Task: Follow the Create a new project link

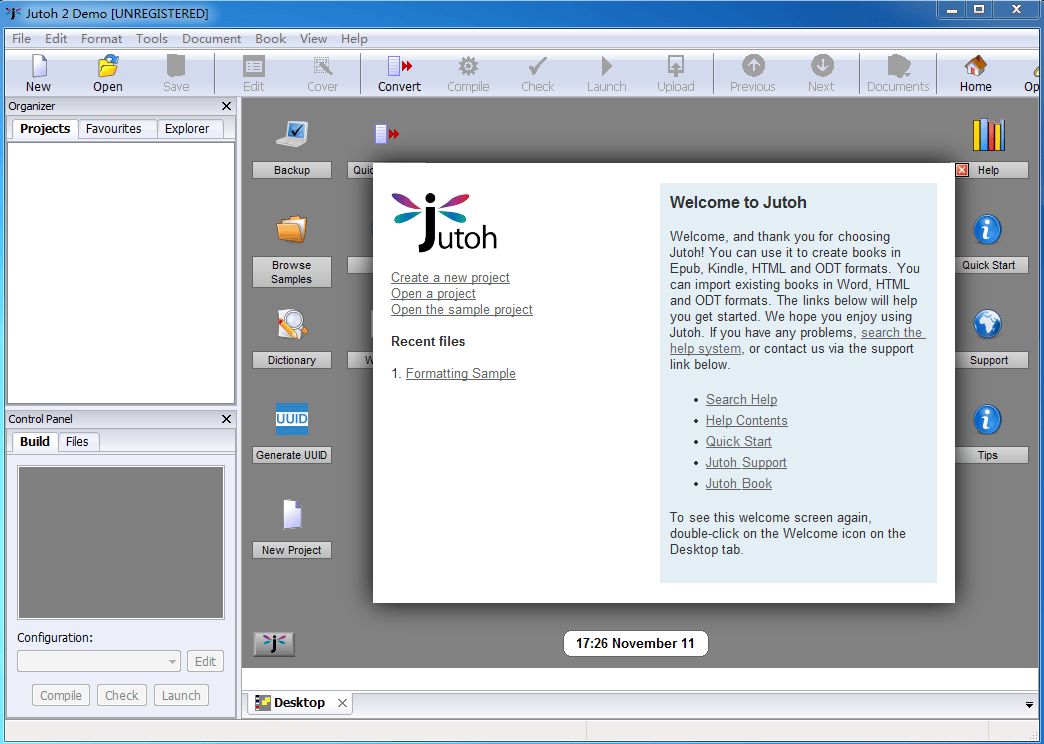Action: coord(450,277)
